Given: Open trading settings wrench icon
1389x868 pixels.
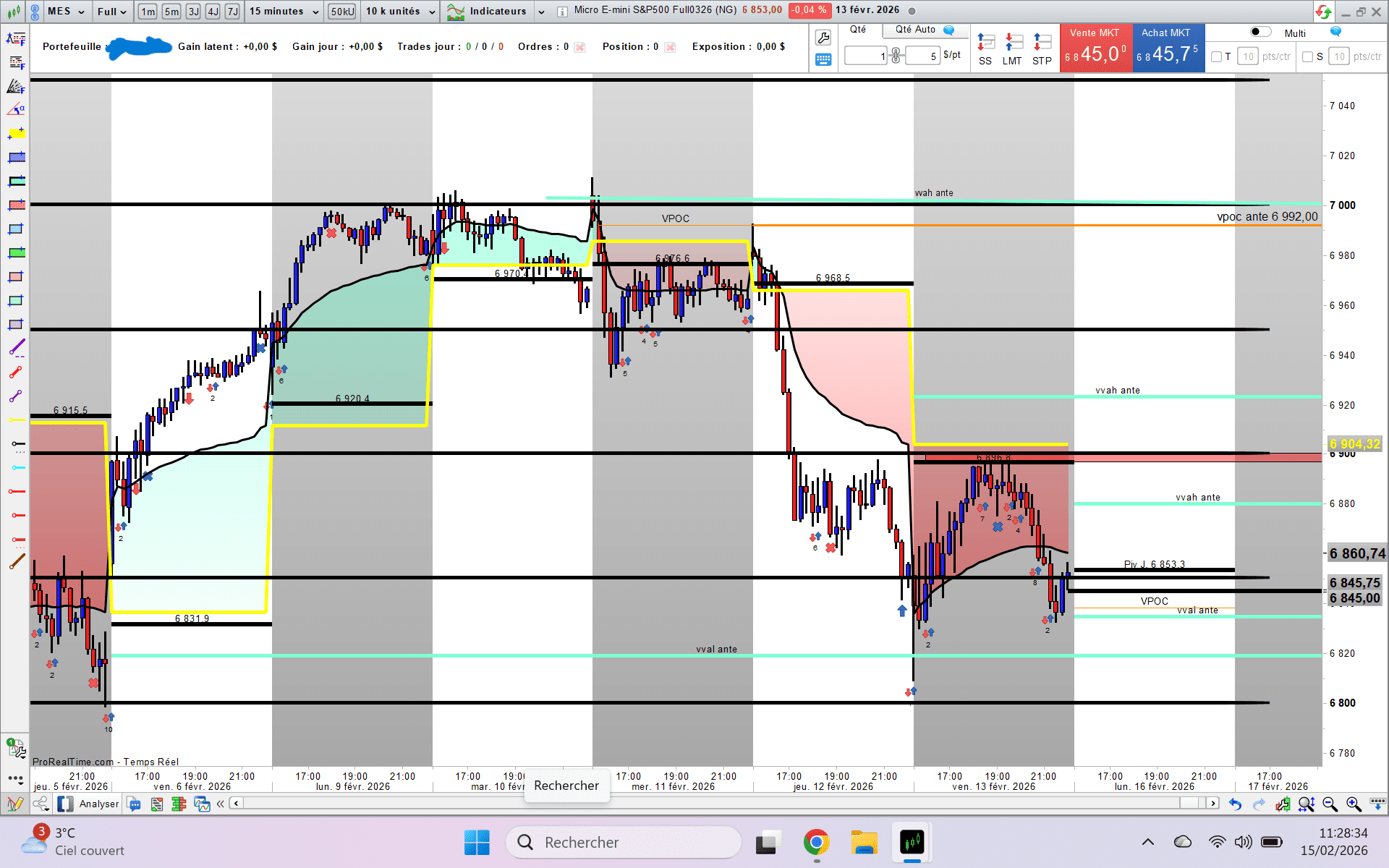Looking at the screenshot, I should click(x=823, y=38).
